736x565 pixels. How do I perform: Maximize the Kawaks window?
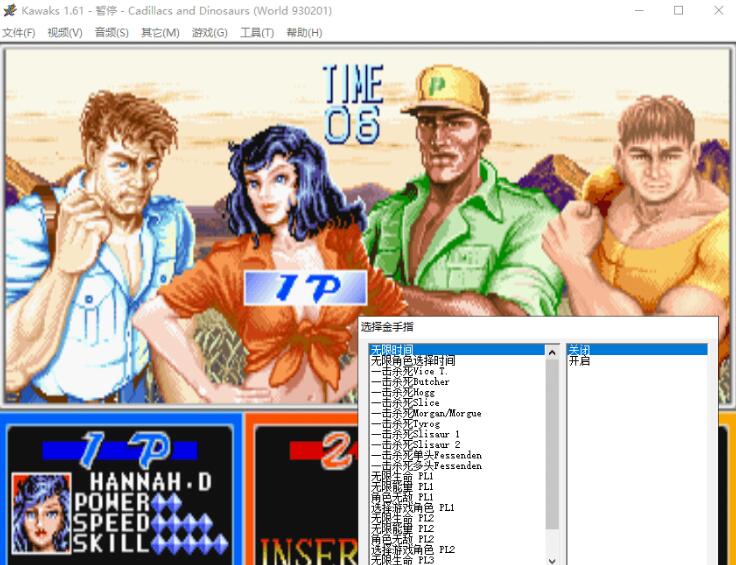coord(678,10)
